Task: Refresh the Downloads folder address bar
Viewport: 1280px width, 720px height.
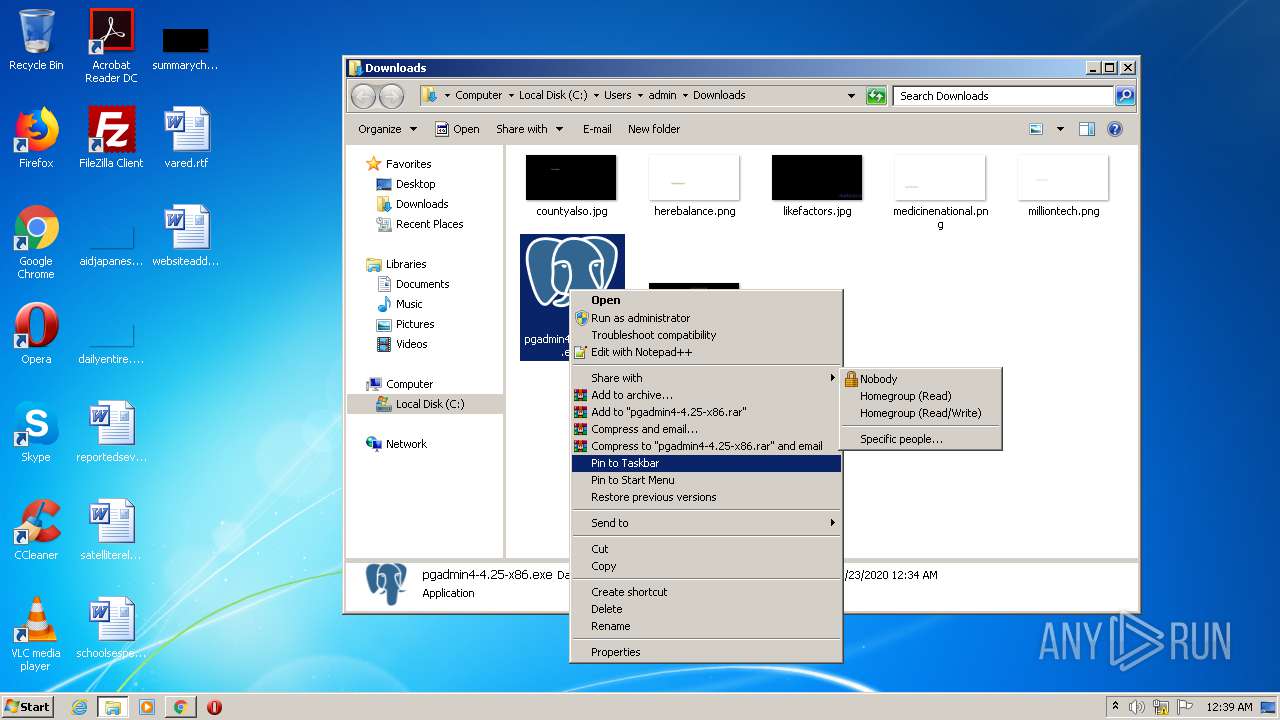Action: click(x=876, y=96)
